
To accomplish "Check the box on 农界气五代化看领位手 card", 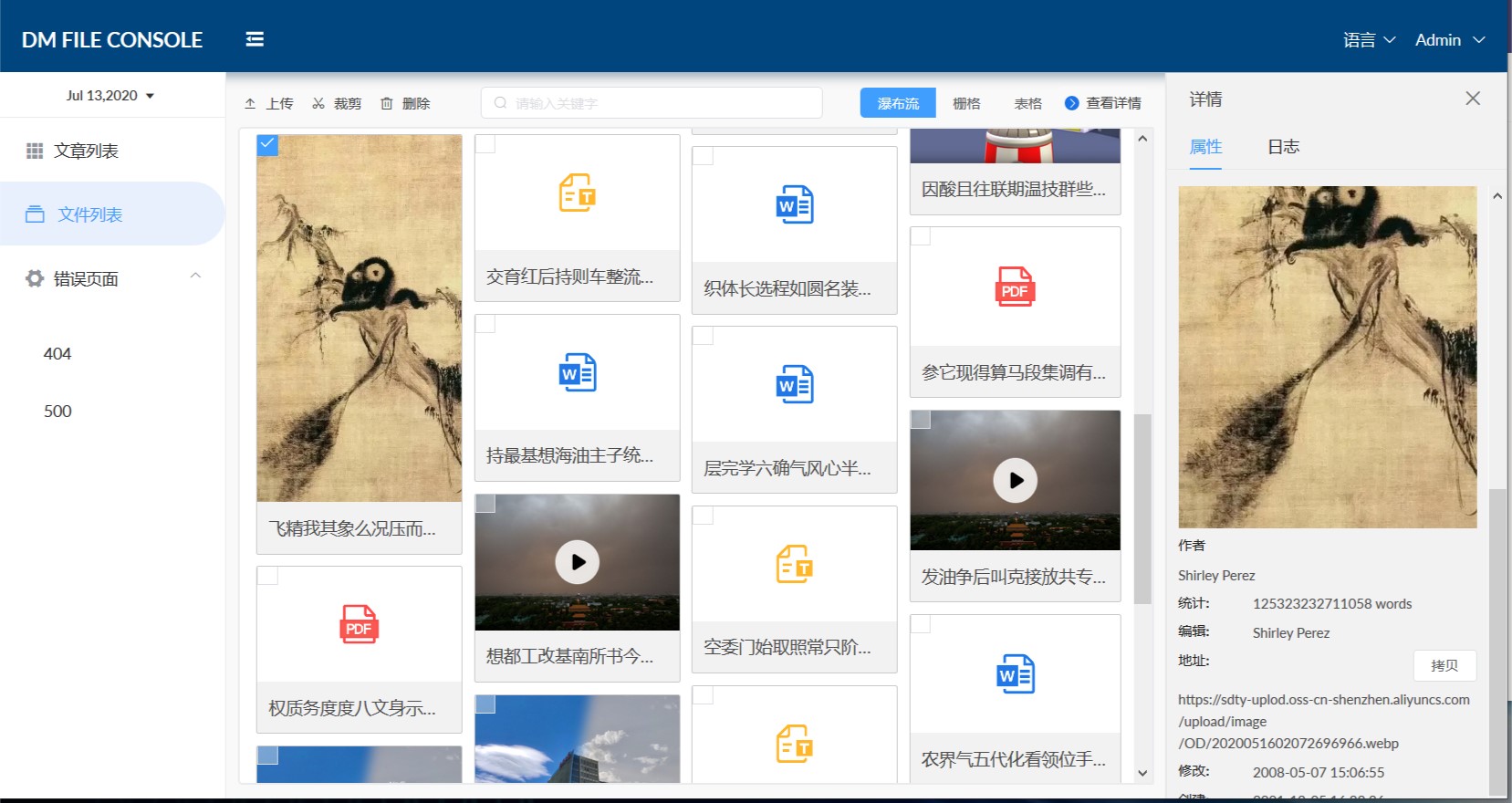I will pos(921,624).
